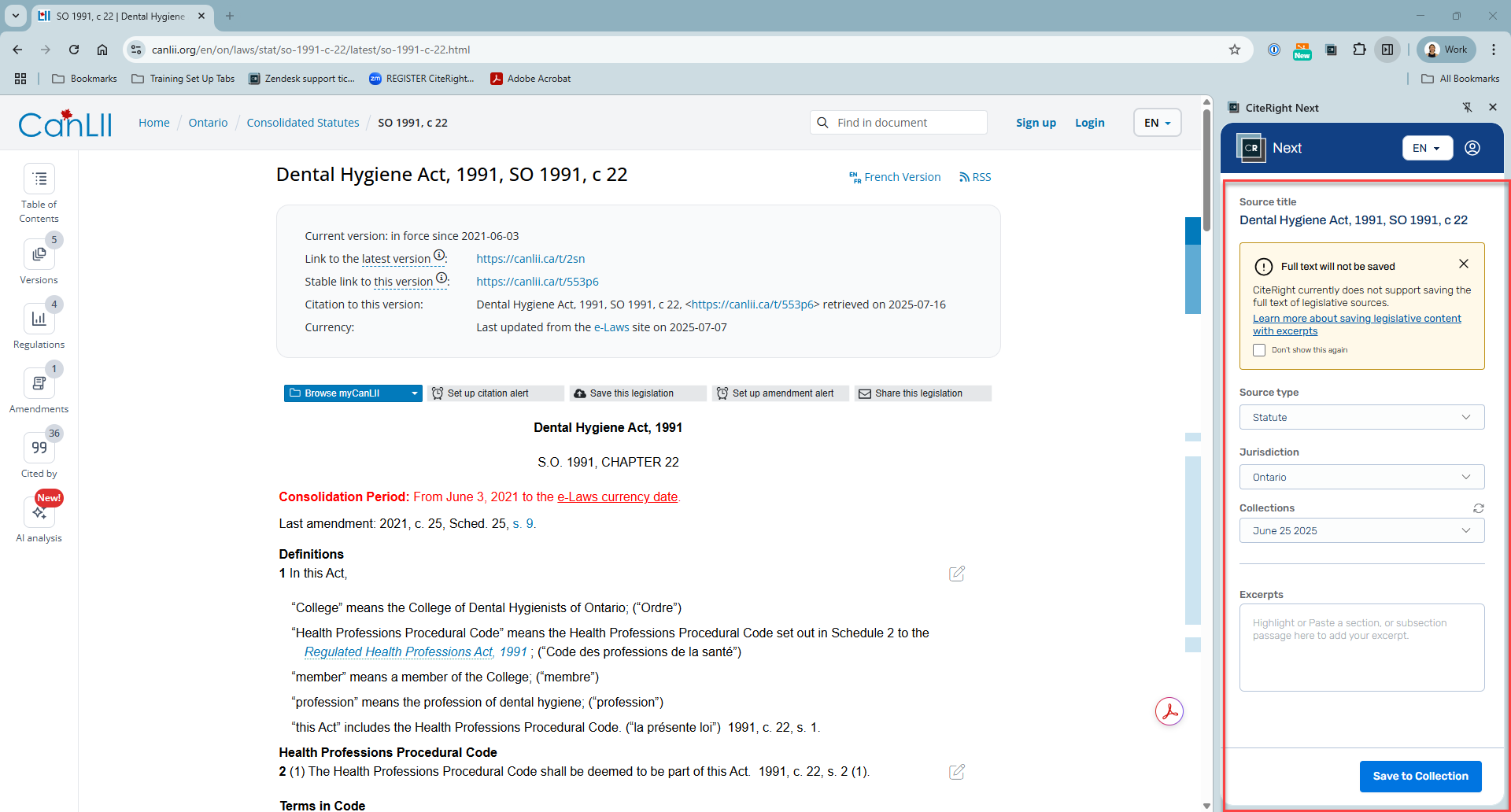Go to Home breadcrumb
The image size is (1511, 812).
tap(154, 123)
